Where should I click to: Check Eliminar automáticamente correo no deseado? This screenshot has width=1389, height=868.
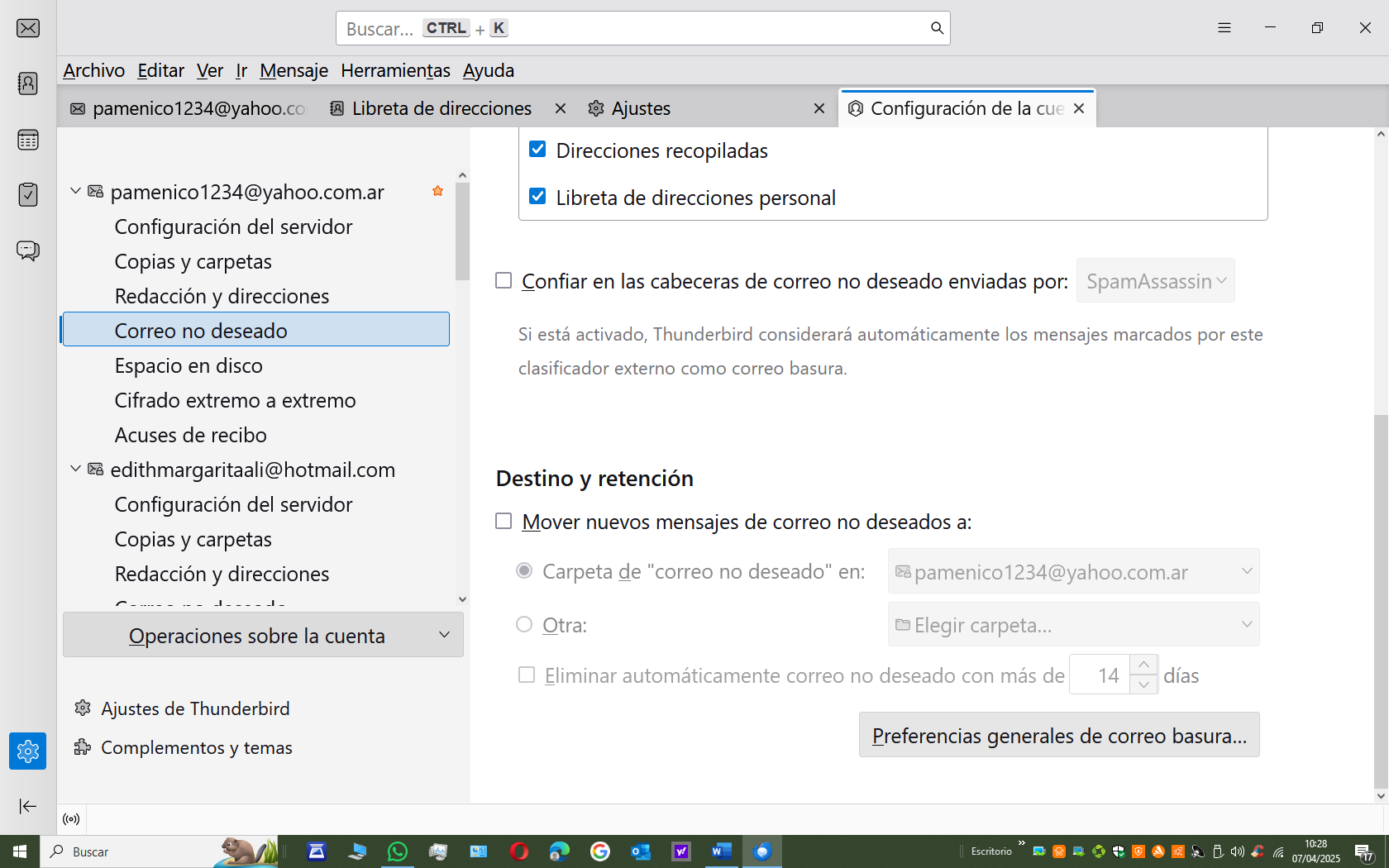[x=527, y=675]
